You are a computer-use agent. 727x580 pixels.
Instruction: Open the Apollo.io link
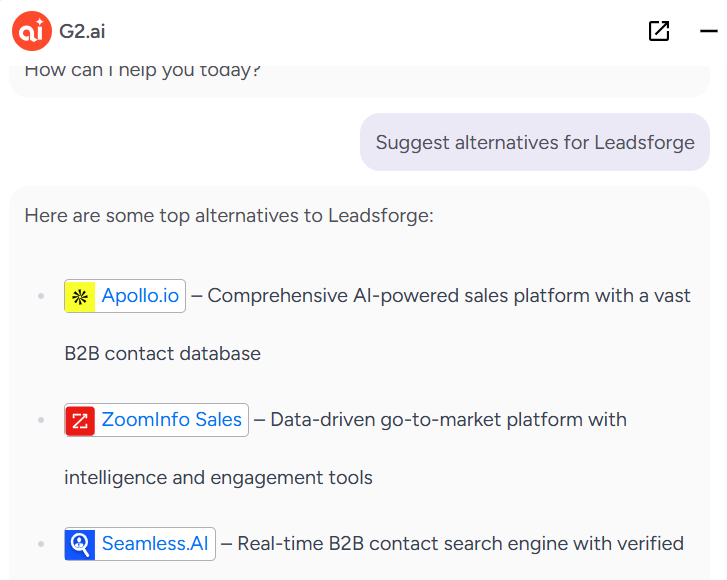pos(140,296)
